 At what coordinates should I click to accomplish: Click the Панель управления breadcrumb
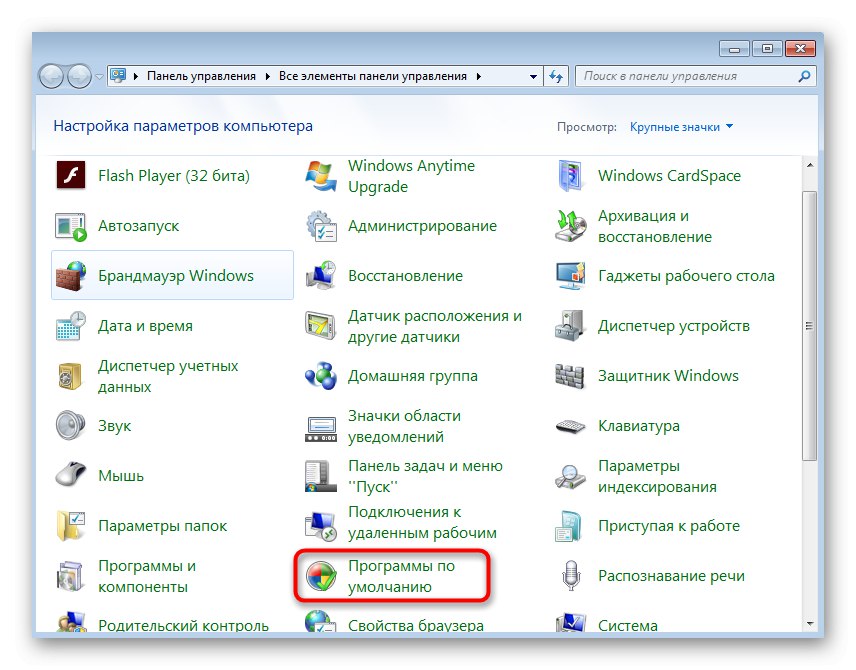tap(201, 76)
